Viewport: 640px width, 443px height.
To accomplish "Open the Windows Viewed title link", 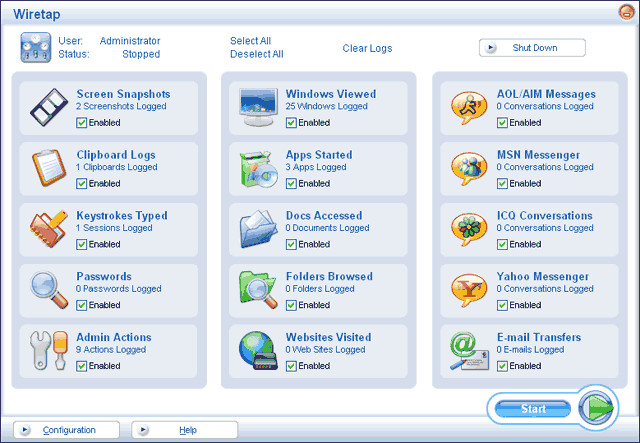I will tap(331, 94).
